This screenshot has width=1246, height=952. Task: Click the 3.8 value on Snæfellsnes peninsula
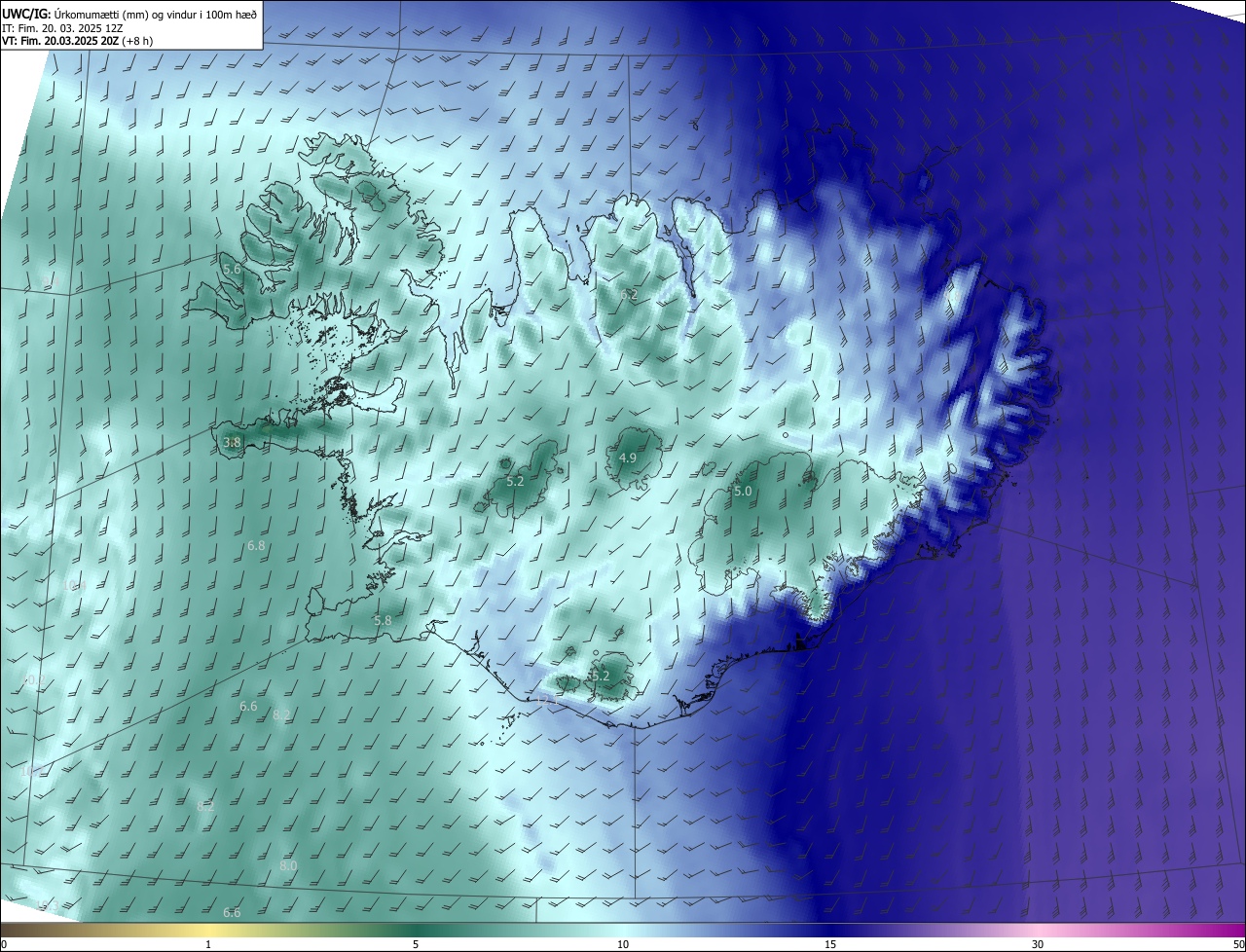(232, 442)
